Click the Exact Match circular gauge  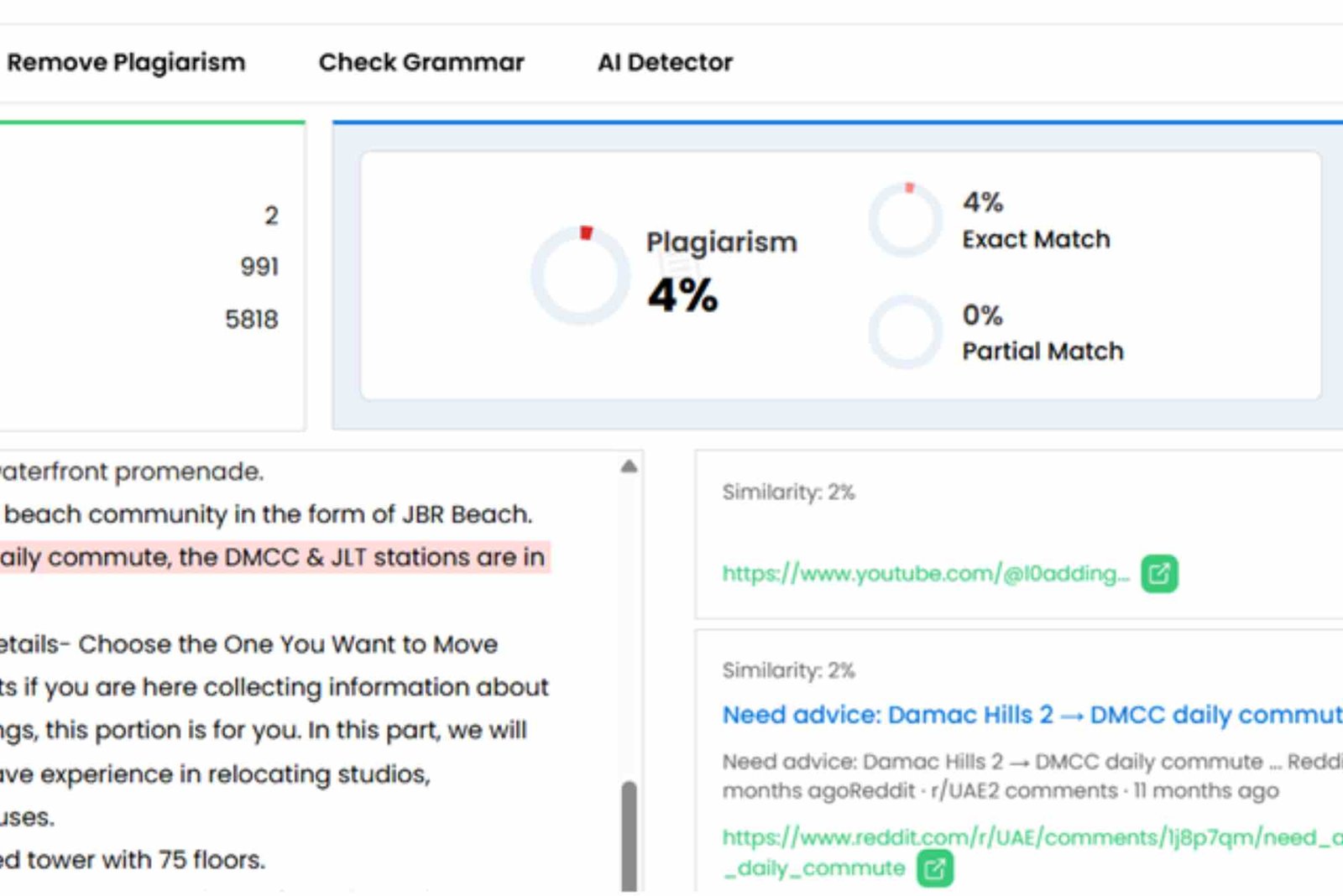tap(906, 220)
